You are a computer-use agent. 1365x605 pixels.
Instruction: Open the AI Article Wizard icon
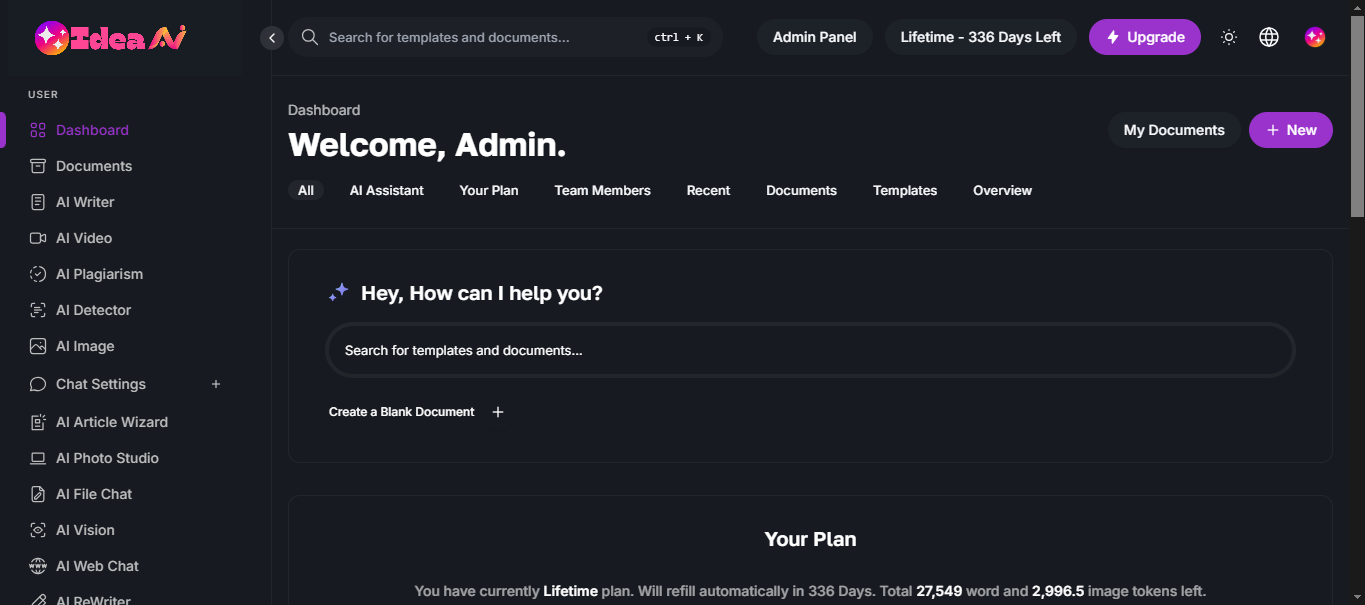(x=38, y=422)
